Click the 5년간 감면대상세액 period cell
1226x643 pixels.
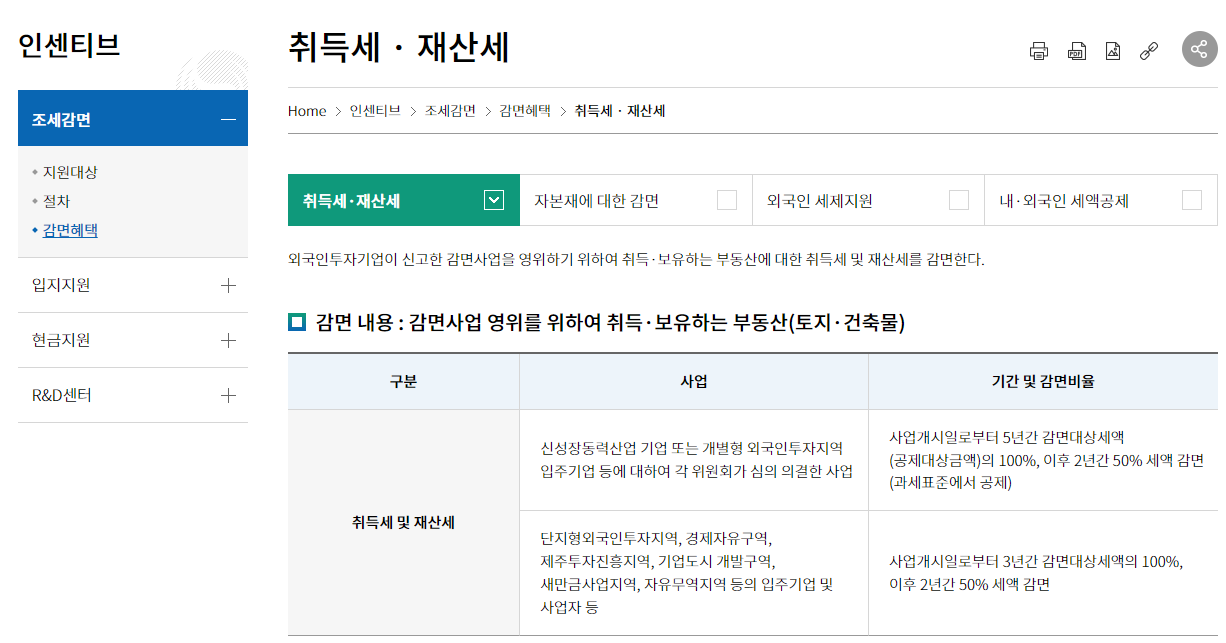click(x=1043, y=460)
